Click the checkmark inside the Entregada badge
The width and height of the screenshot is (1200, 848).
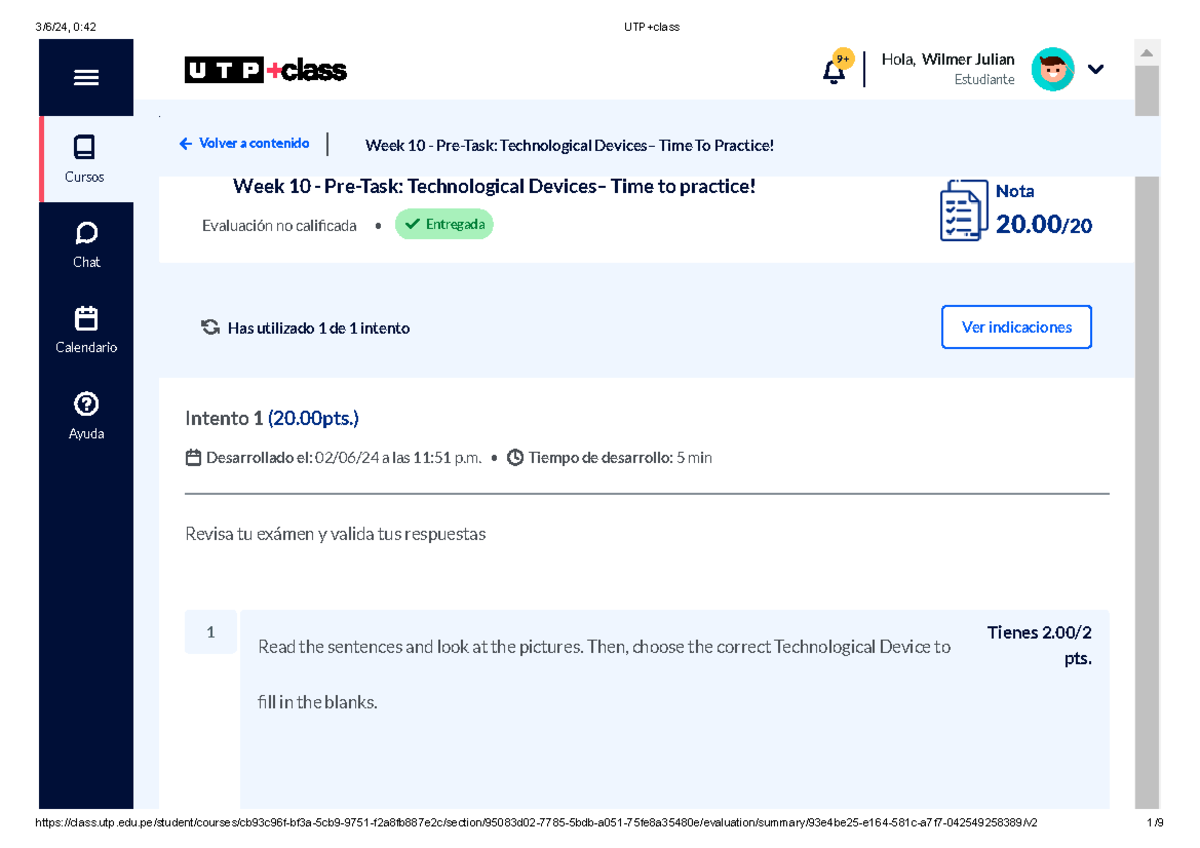413,224
